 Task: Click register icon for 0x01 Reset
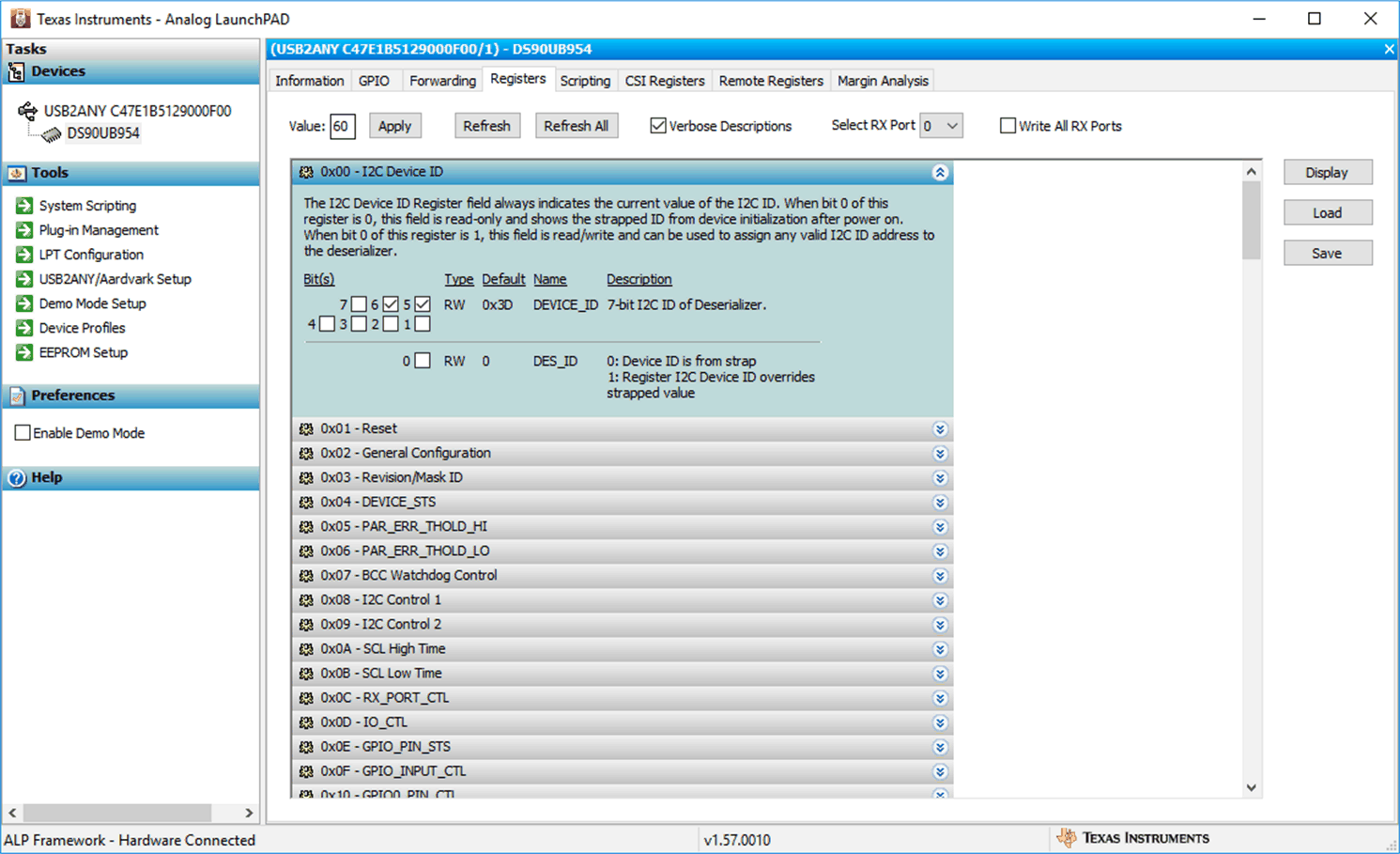coord(306,428)
